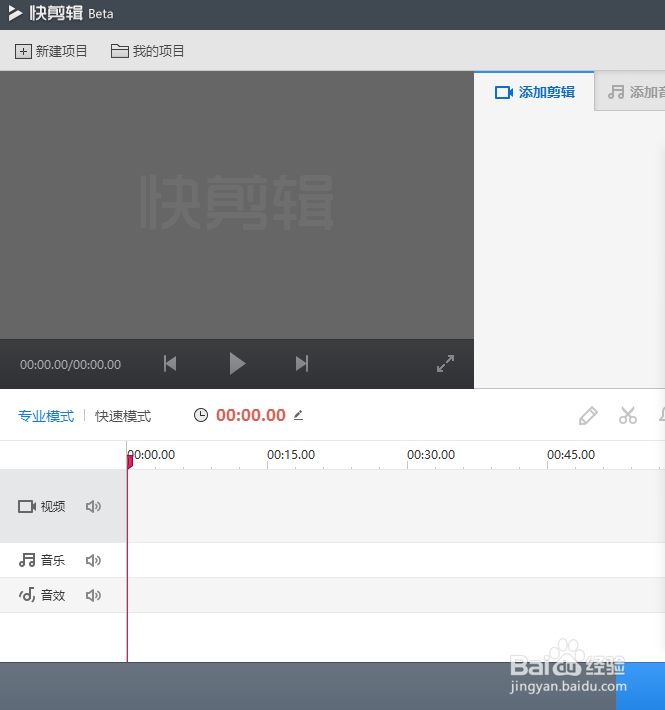Click the 00:00.00/00:00.00 preview time readout
The height and width of the screenshot is (710, 665).
point(70,365)
